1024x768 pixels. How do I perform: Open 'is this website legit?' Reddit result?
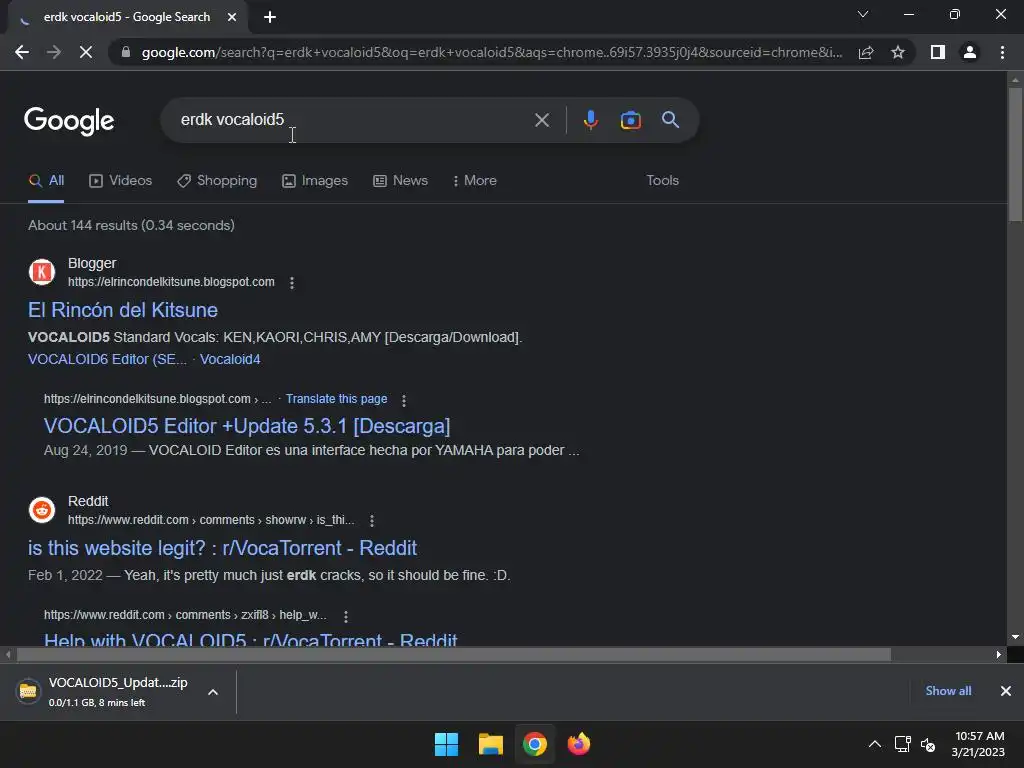[x=222, y=548]
